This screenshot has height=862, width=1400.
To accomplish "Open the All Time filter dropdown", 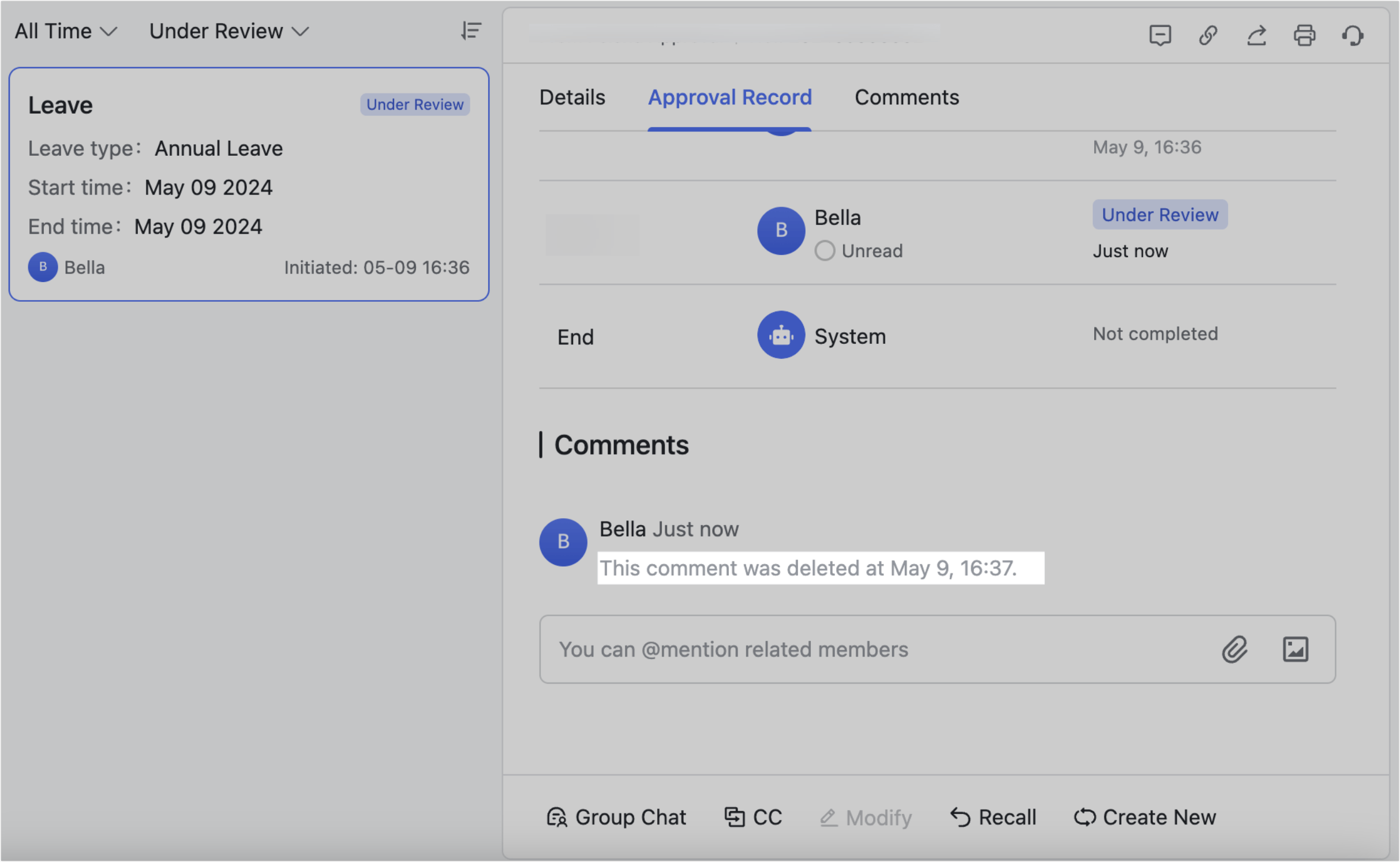I will point(66,31).
